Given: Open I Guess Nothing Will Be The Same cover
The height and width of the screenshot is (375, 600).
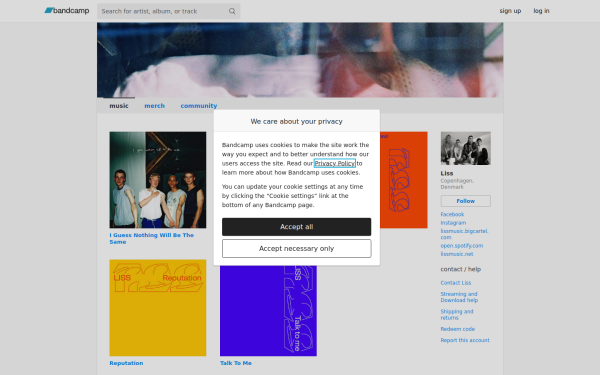Looking at the screenshot, I should [158, 180].
